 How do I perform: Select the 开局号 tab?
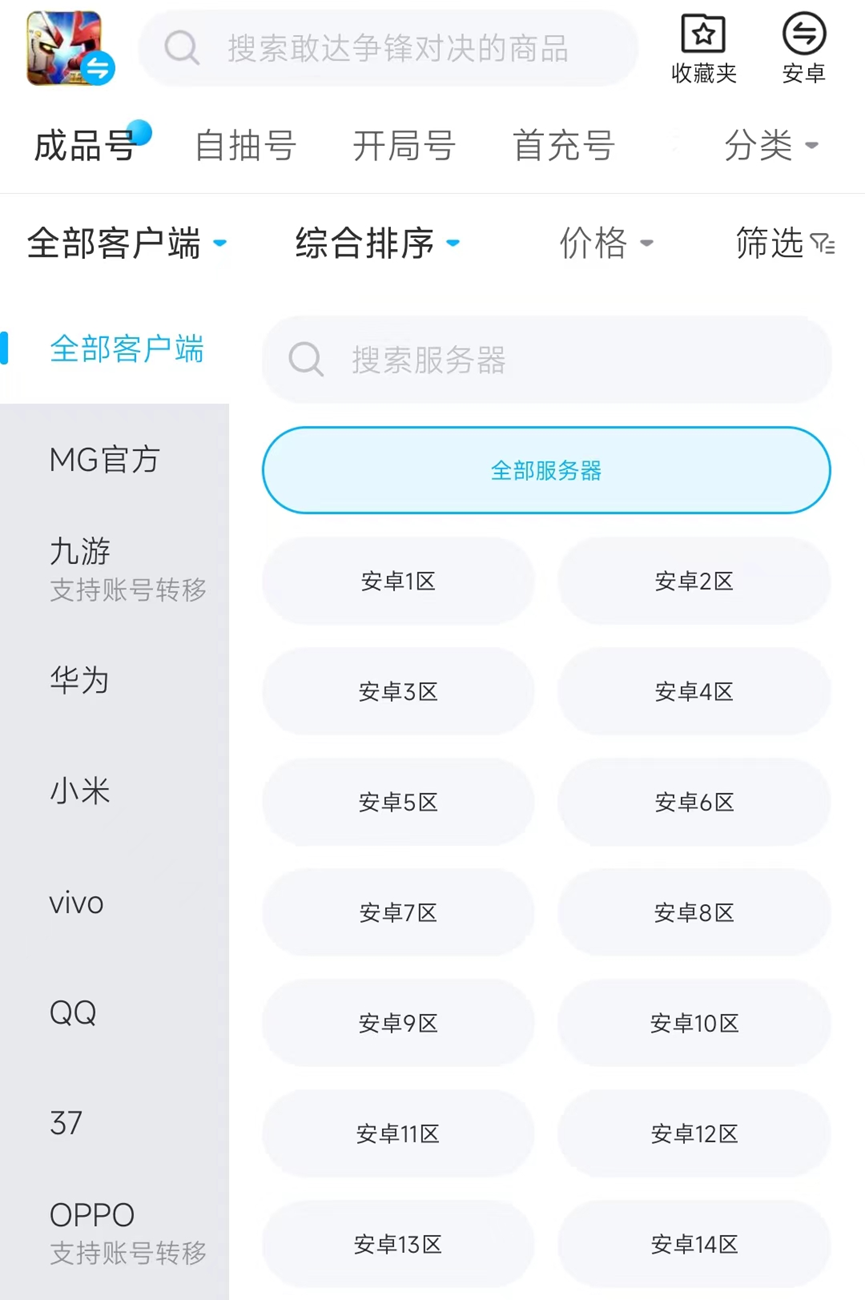pos(404,146)
